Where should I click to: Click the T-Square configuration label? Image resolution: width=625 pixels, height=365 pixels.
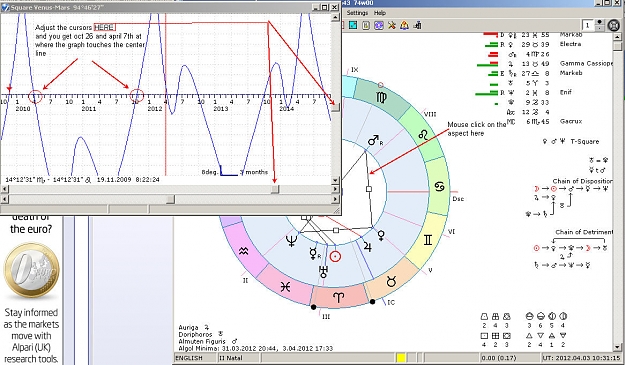[x=585, y=141]
